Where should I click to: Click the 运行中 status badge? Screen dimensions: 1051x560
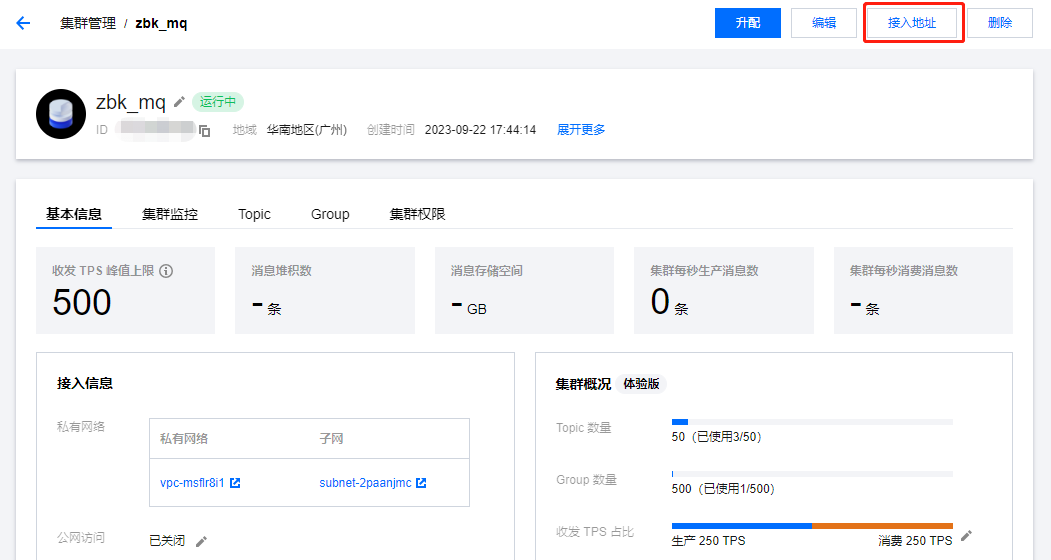(218, 102)
